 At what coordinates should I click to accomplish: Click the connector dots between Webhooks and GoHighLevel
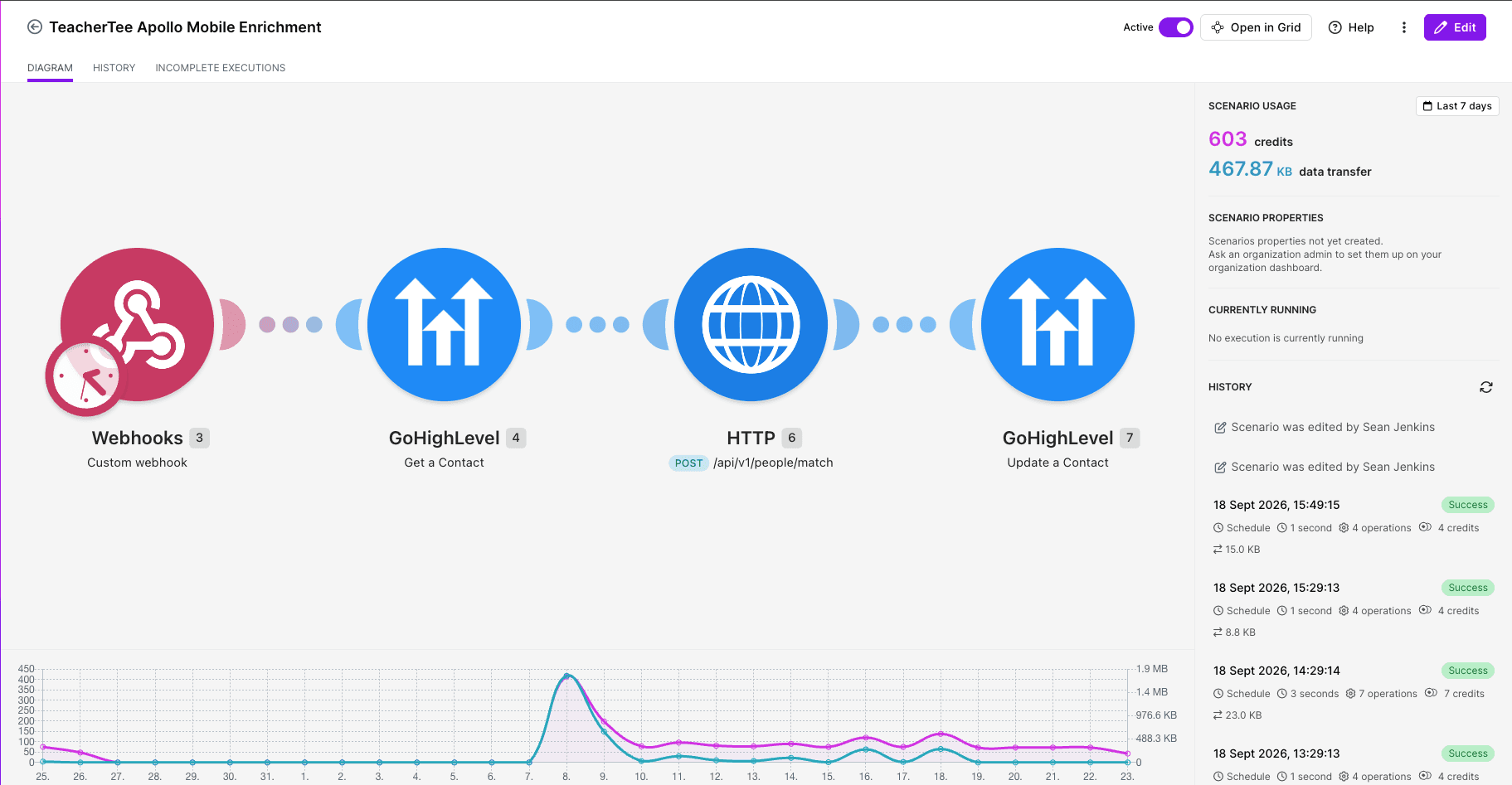[x=290, y=324]
